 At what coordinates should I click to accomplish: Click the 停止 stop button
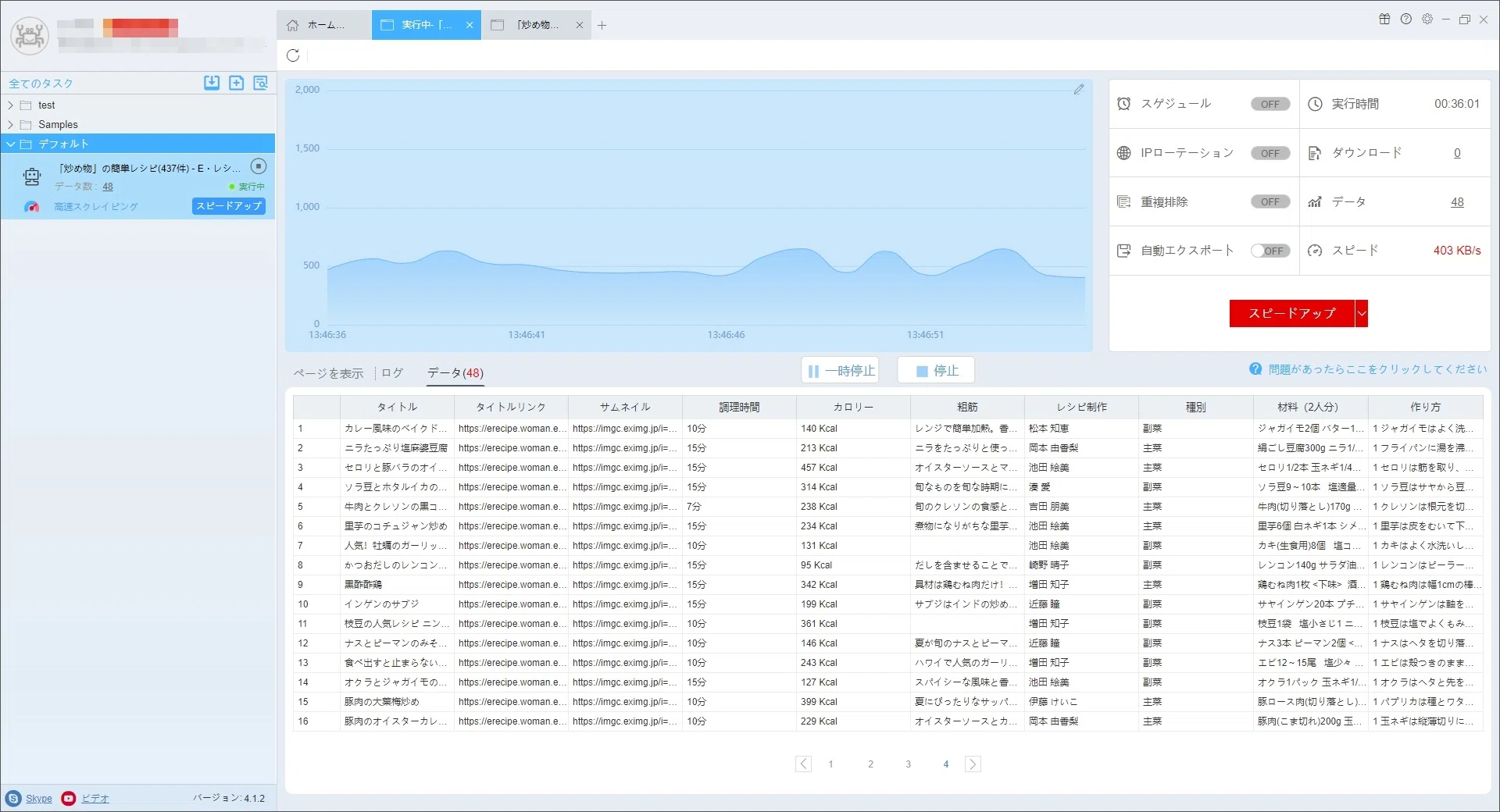click(x=936, y=371)
